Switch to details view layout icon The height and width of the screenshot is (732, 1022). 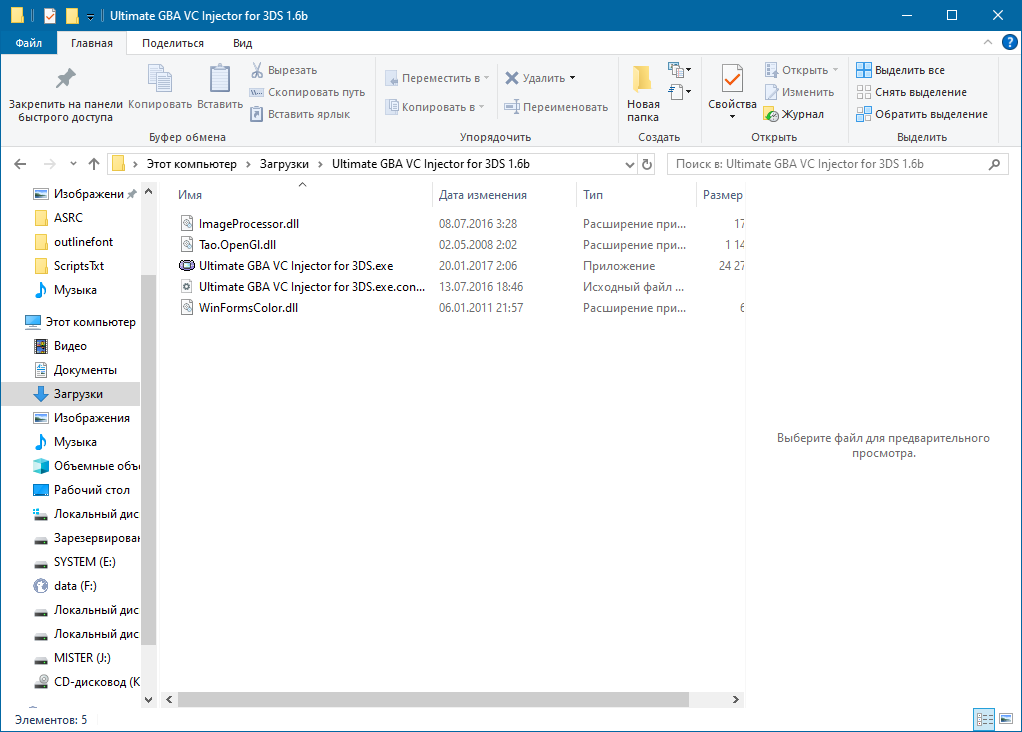984,719
